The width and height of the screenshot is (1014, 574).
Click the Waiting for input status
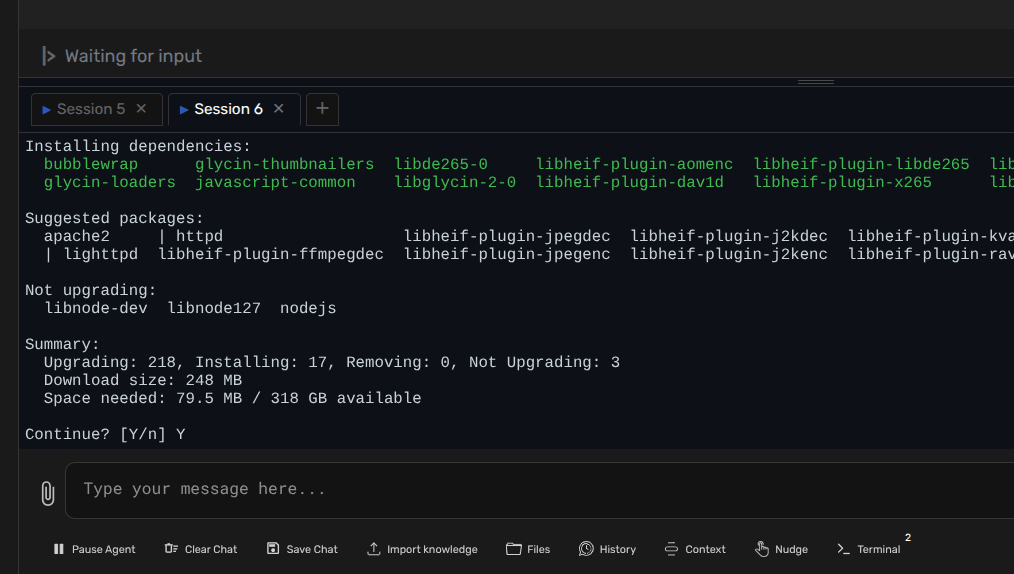coord(133,56)
